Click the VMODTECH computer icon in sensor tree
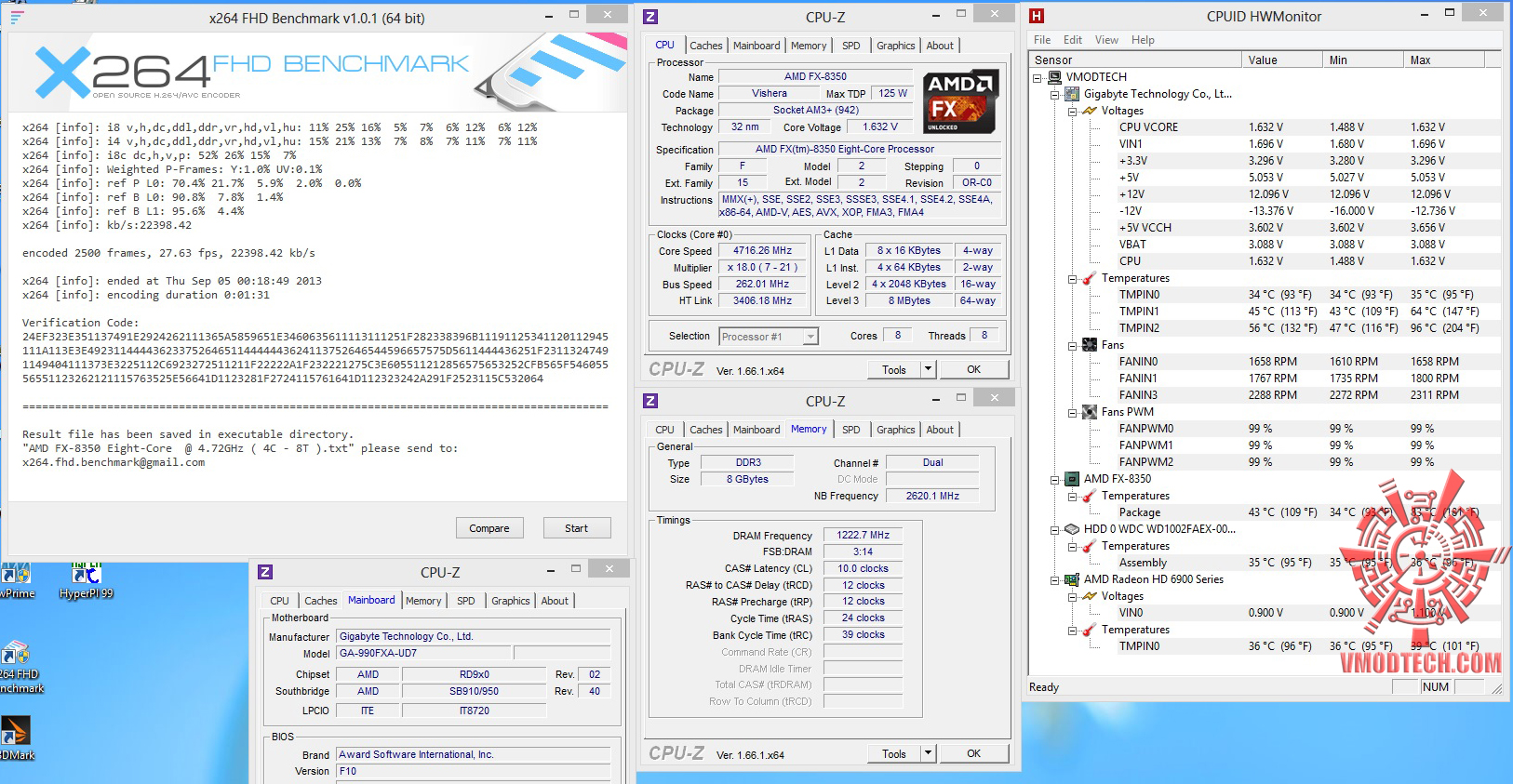 (1054, 77)
